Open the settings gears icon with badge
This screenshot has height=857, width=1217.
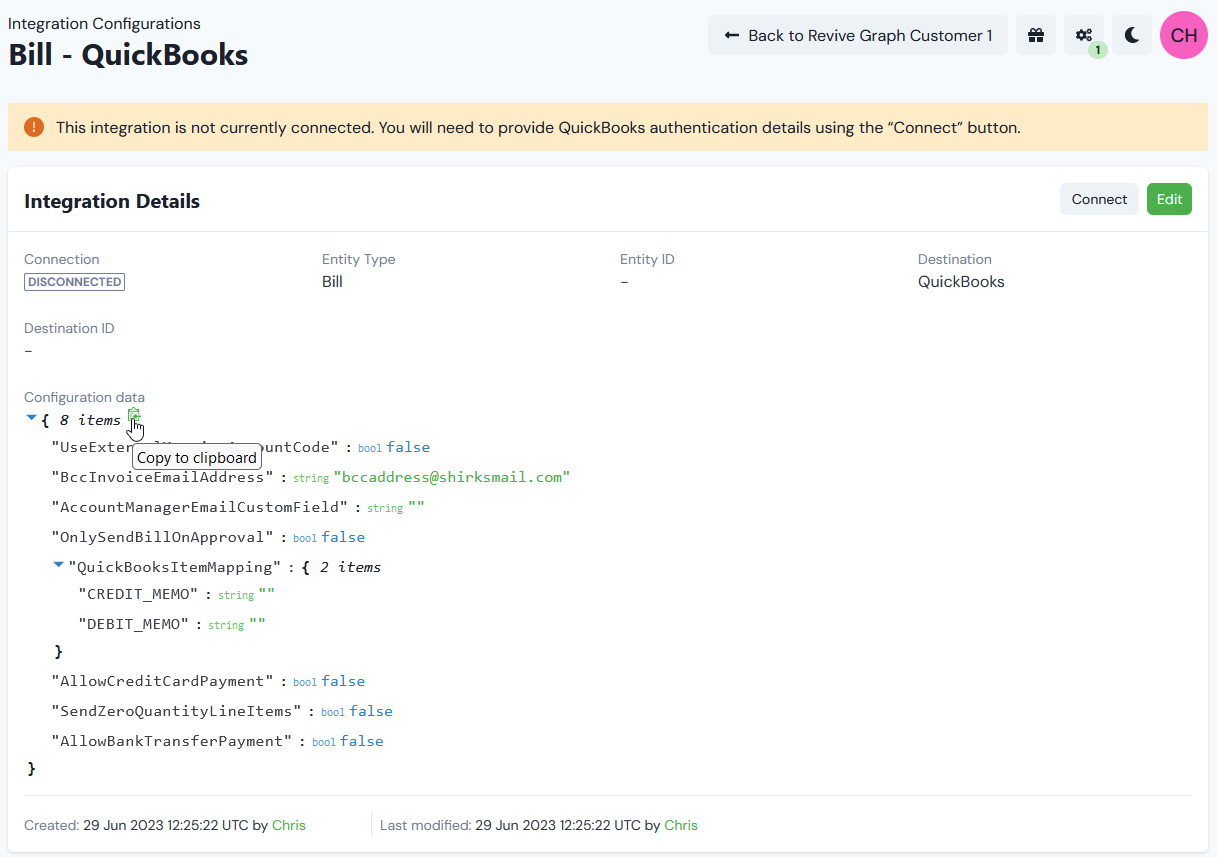point(1084,35)
